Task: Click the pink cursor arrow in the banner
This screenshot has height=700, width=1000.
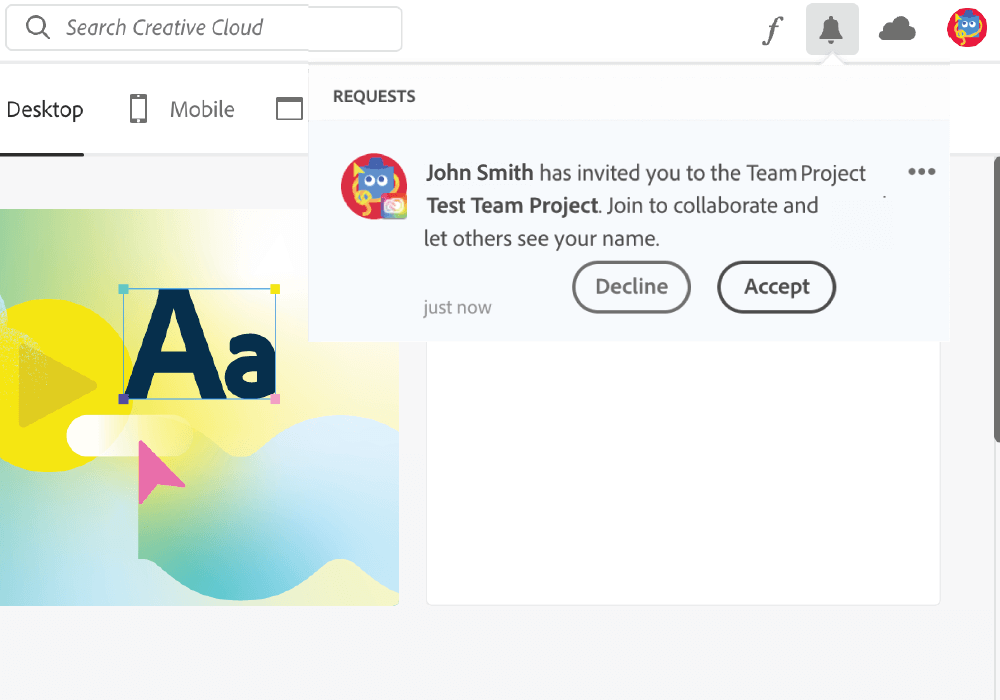Action: [158, 468]
